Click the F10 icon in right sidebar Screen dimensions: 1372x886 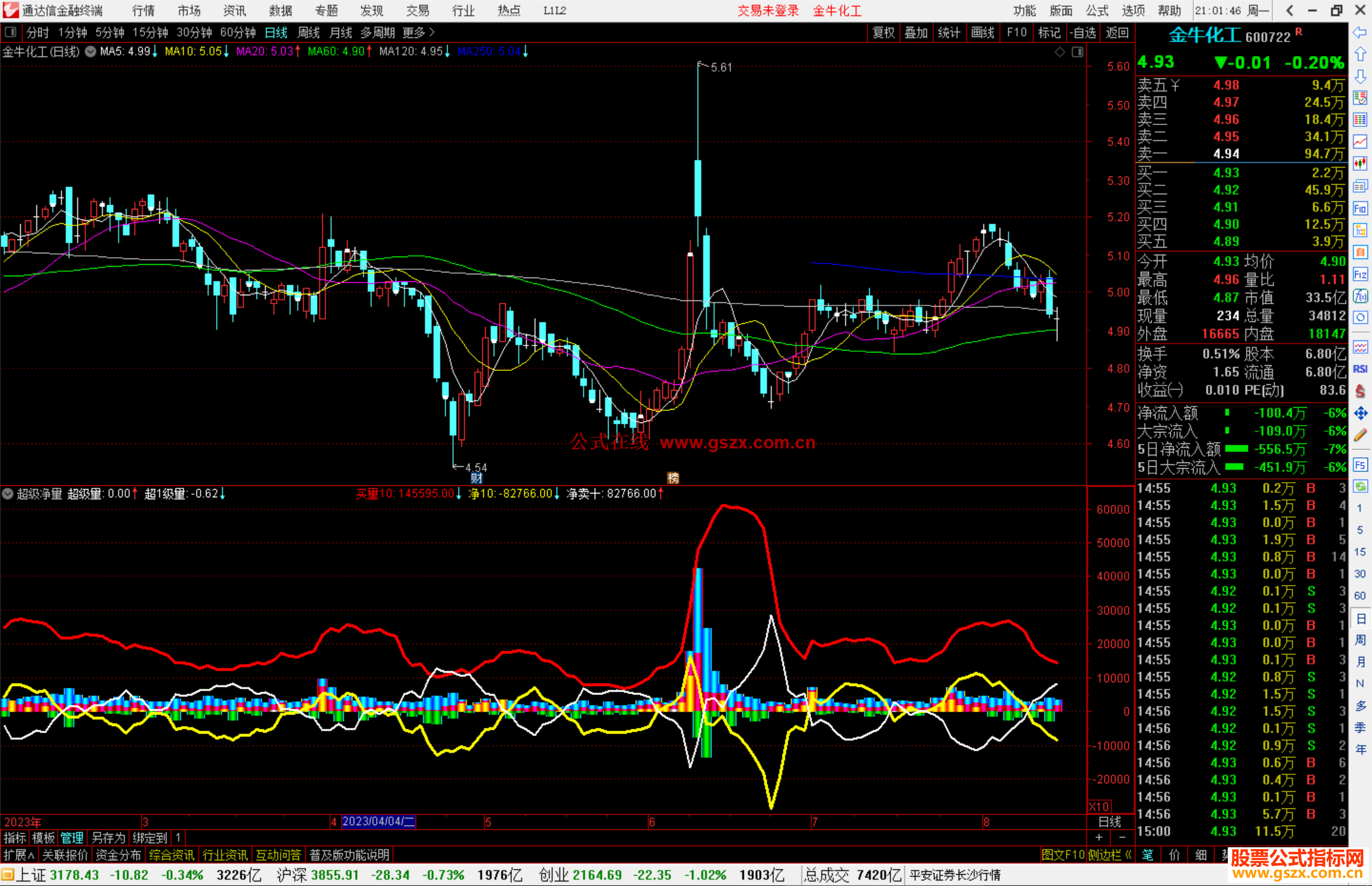pos(1360,208)
